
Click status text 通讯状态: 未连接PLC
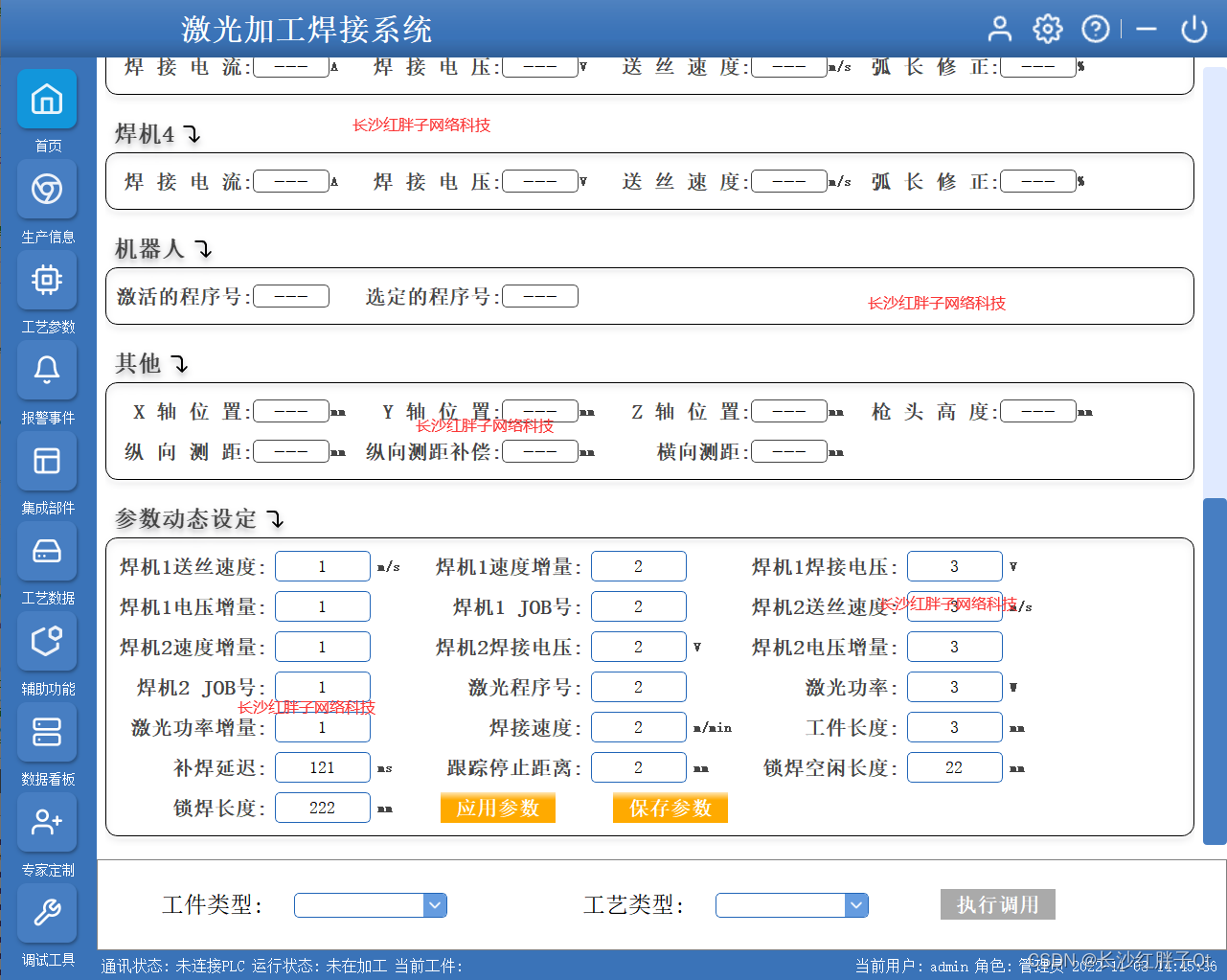tap(173, 966)
